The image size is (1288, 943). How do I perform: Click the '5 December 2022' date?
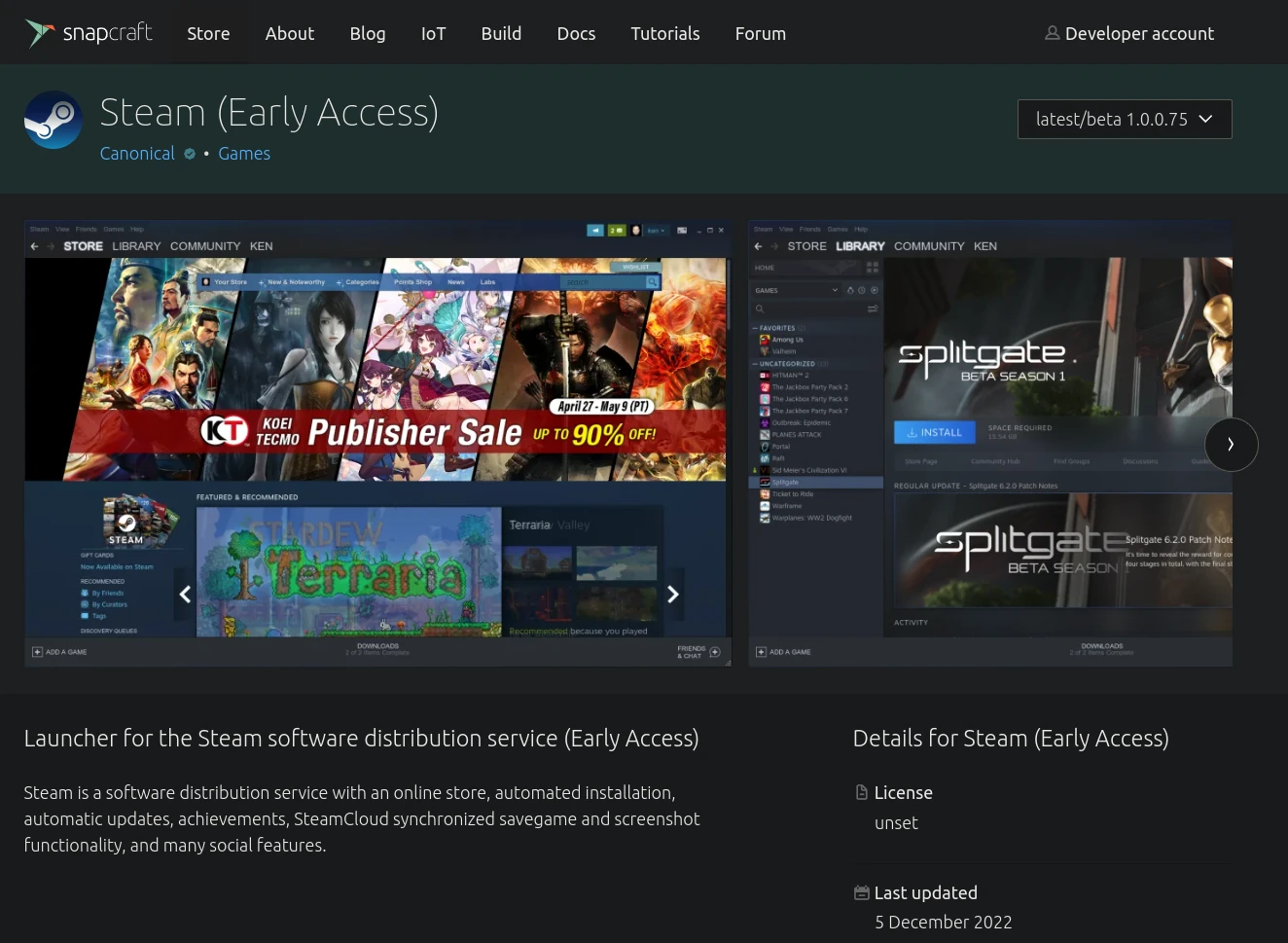944,922
